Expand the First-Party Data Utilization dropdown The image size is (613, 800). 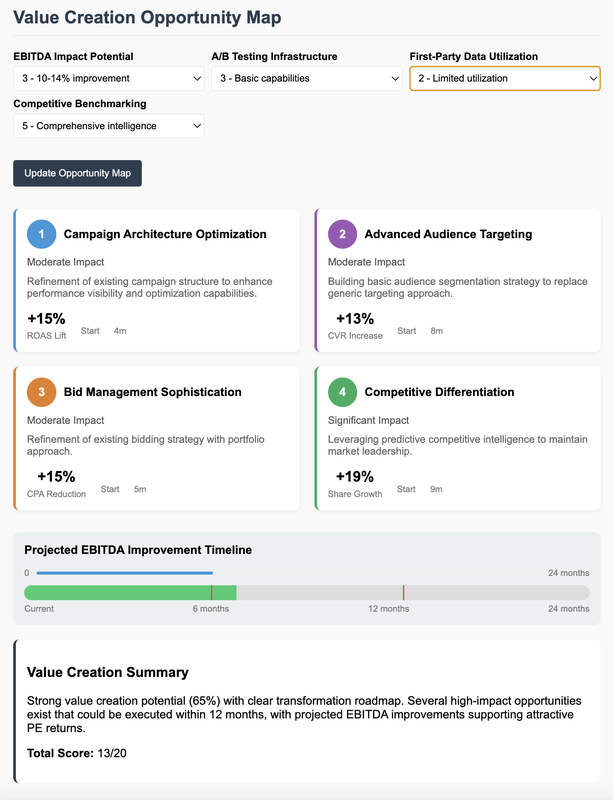tap(504, 78)
